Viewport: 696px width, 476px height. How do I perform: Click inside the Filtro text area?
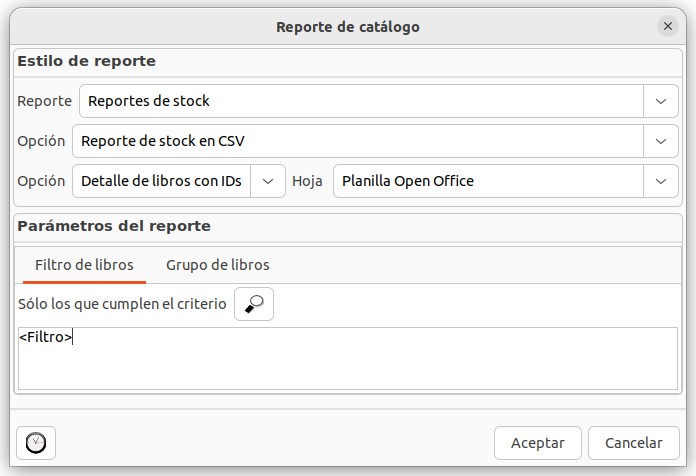coord(347,358)
